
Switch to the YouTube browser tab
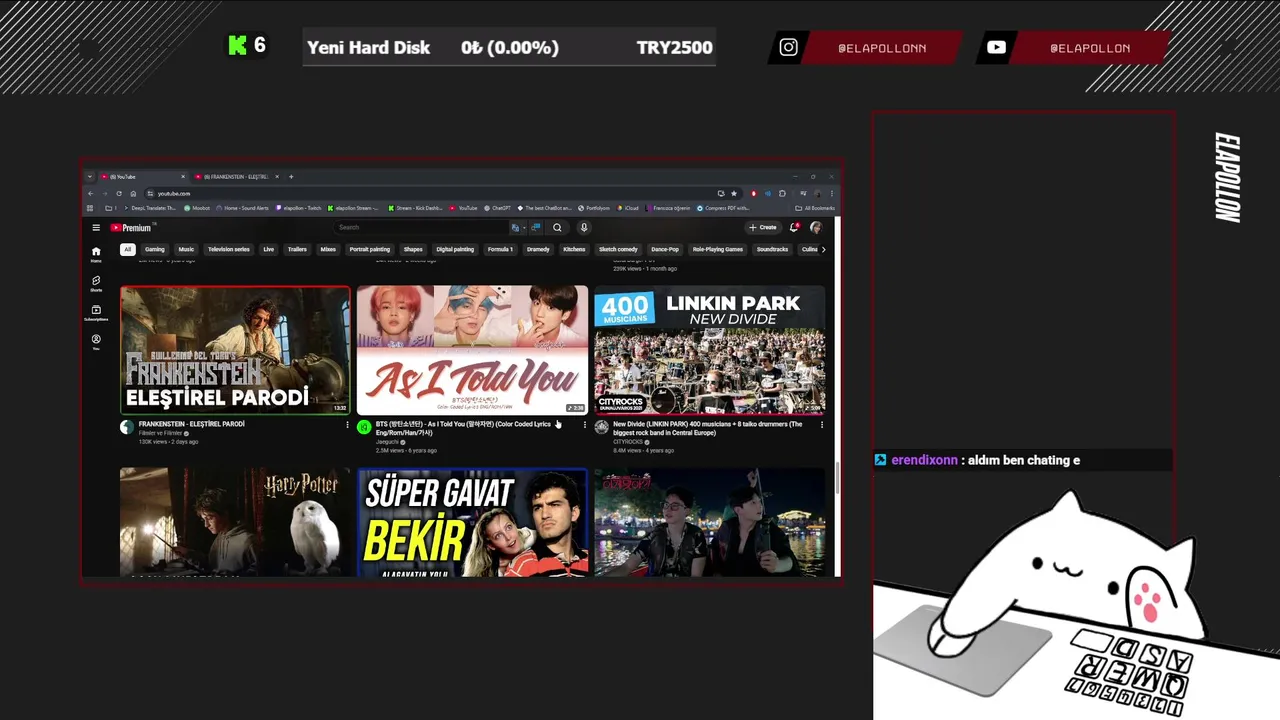click(x=142, y=177)
